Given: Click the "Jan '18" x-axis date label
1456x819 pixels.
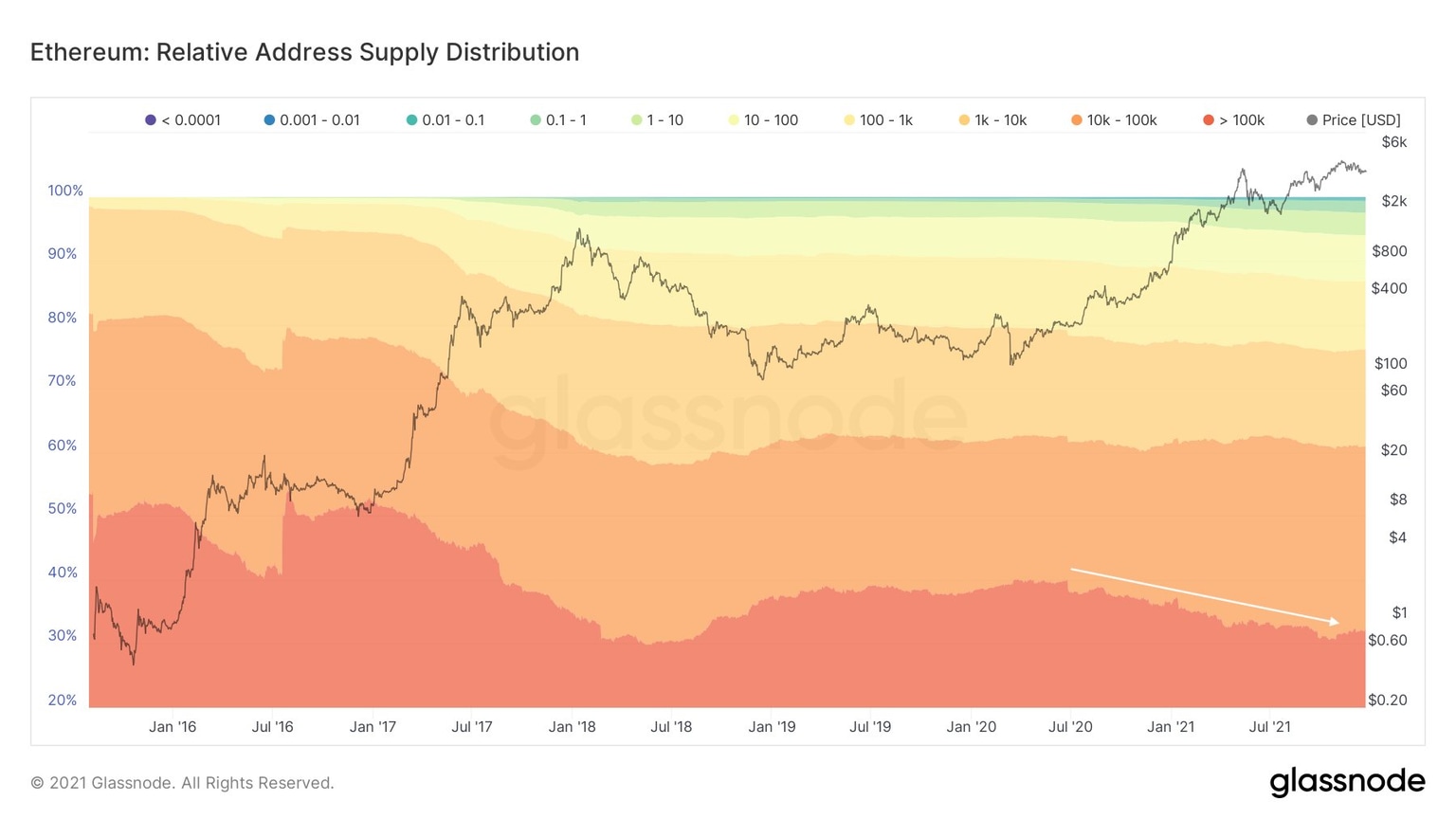Looking at the screenshot, I should pos(573,727).
